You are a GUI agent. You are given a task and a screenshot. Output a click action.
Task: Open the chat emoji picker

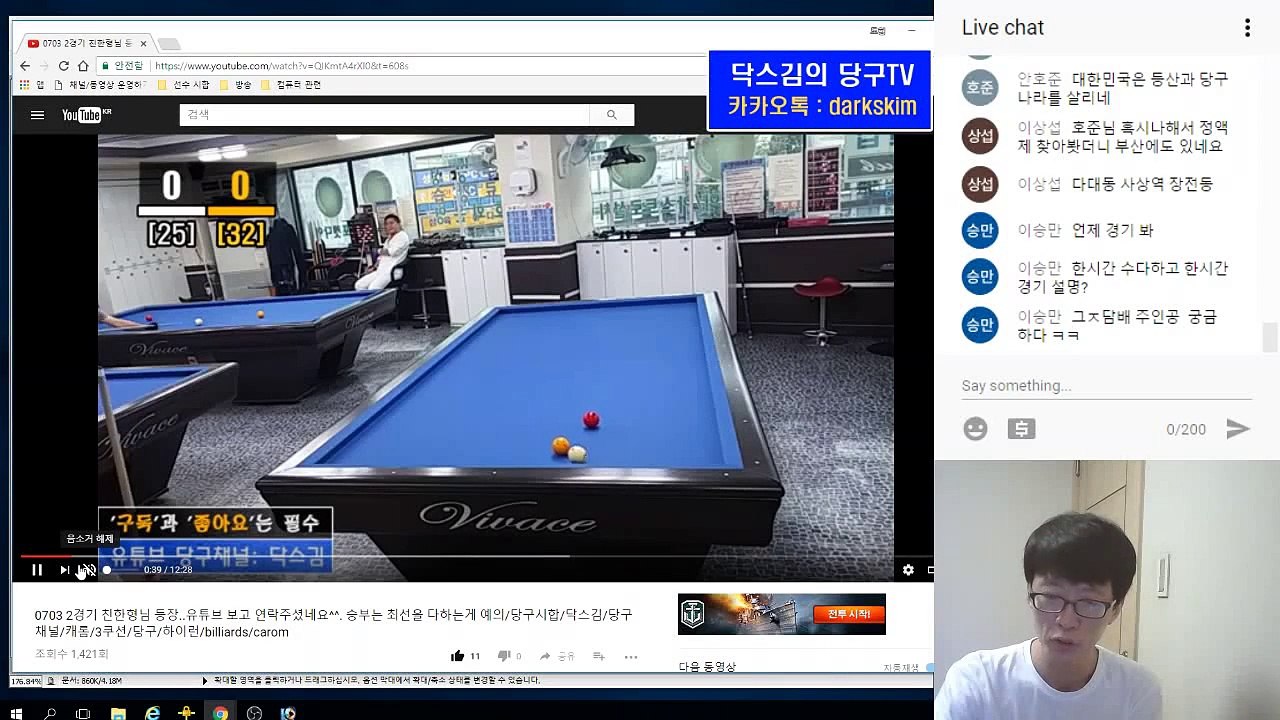tap(975, 429)
